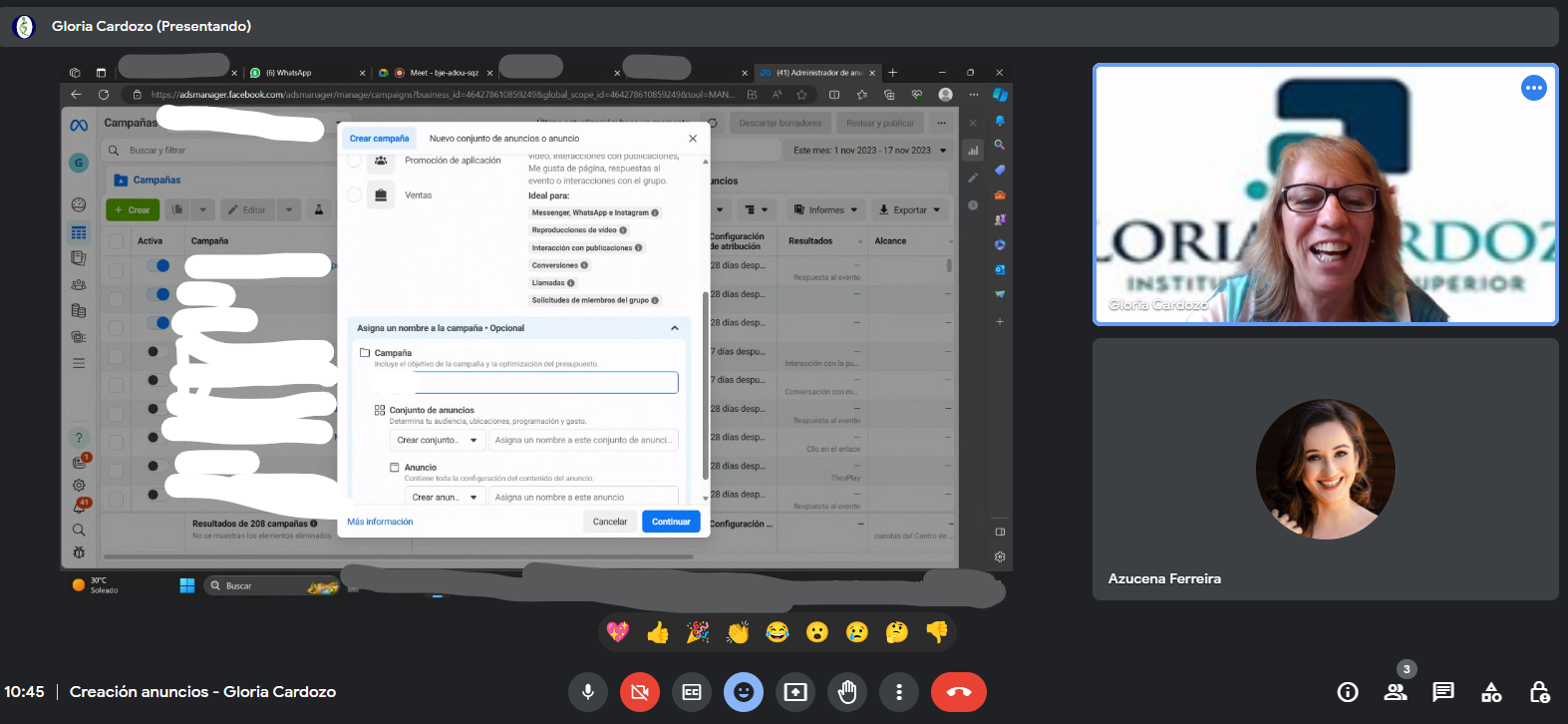
Task: Open the Crear conjunto dropdown
Action: (437, 440)
